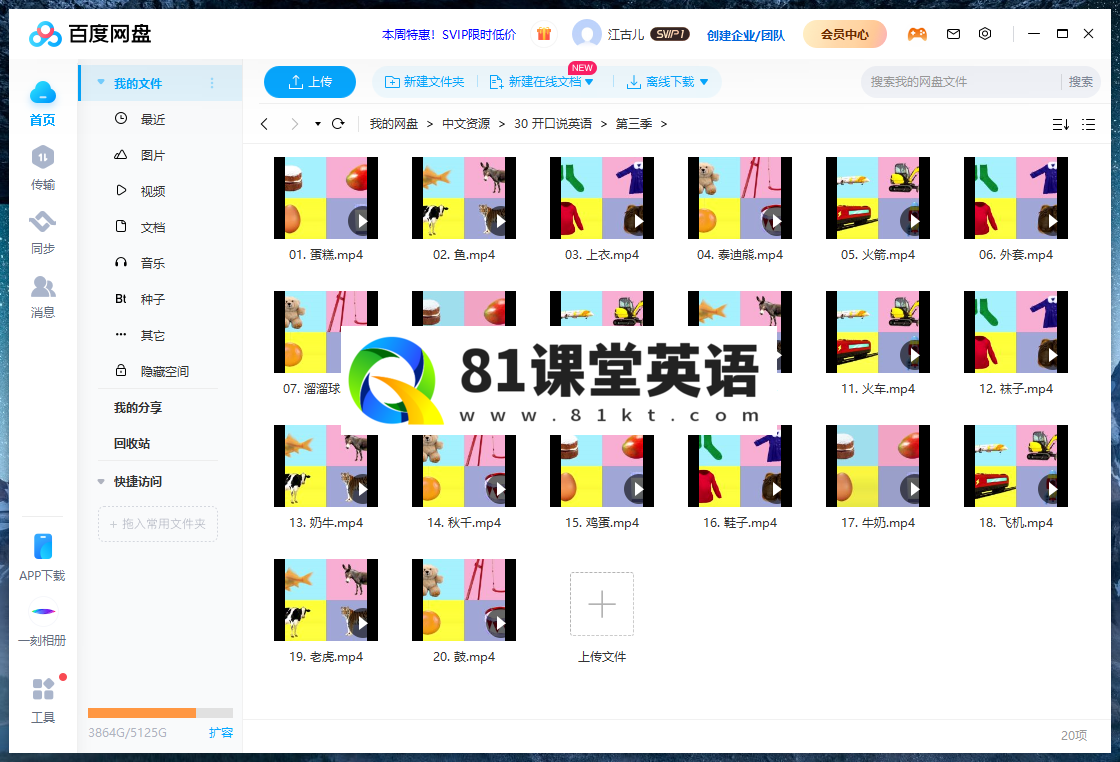Select video 13. 奶牛.mp4 thumbnail
Image resolution: width=1120 pixels, height=762 pixels.
[326, 466]
